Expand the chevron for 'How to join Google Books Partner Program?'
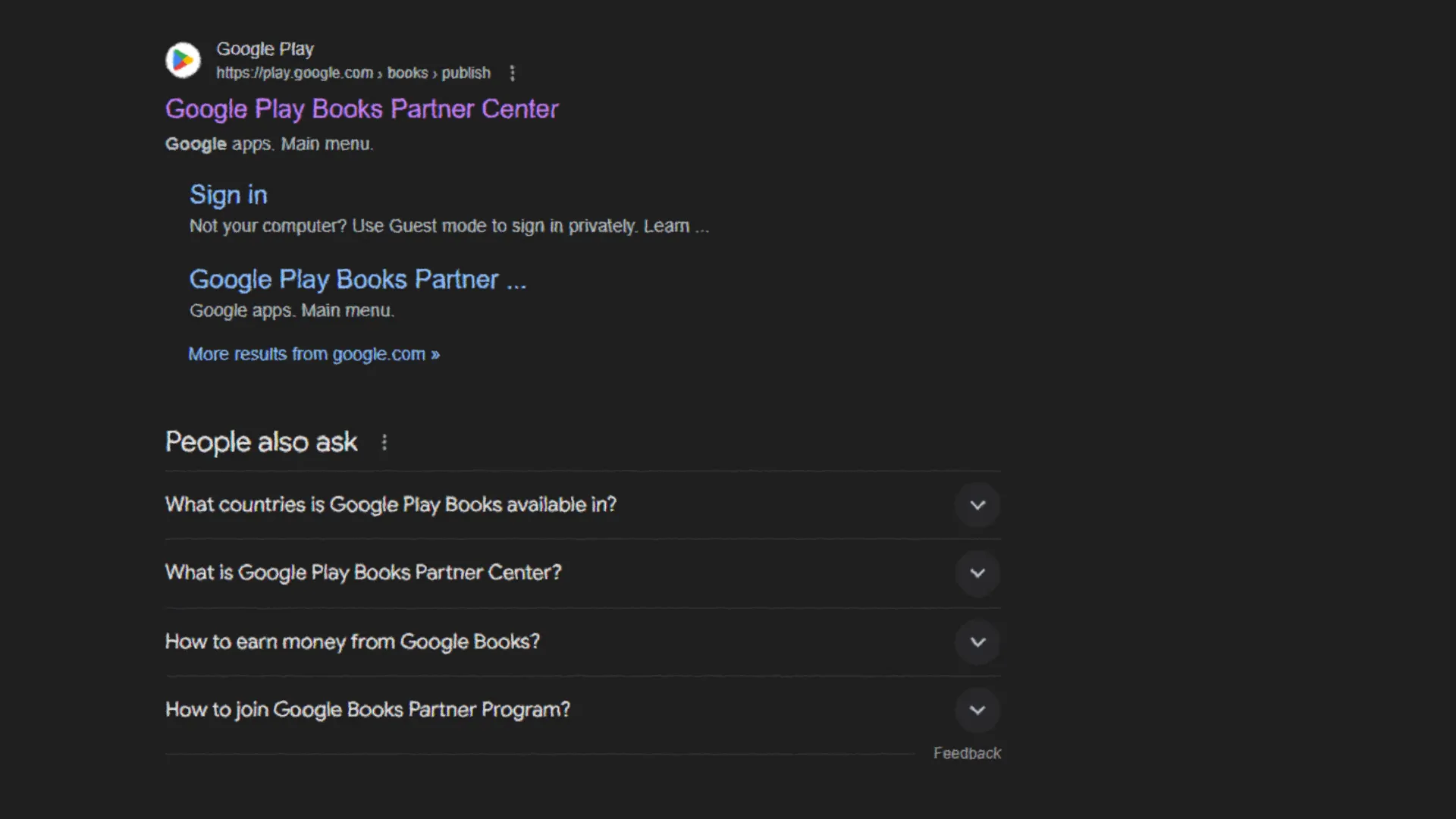1456x819 pixels. coord(977,711)
